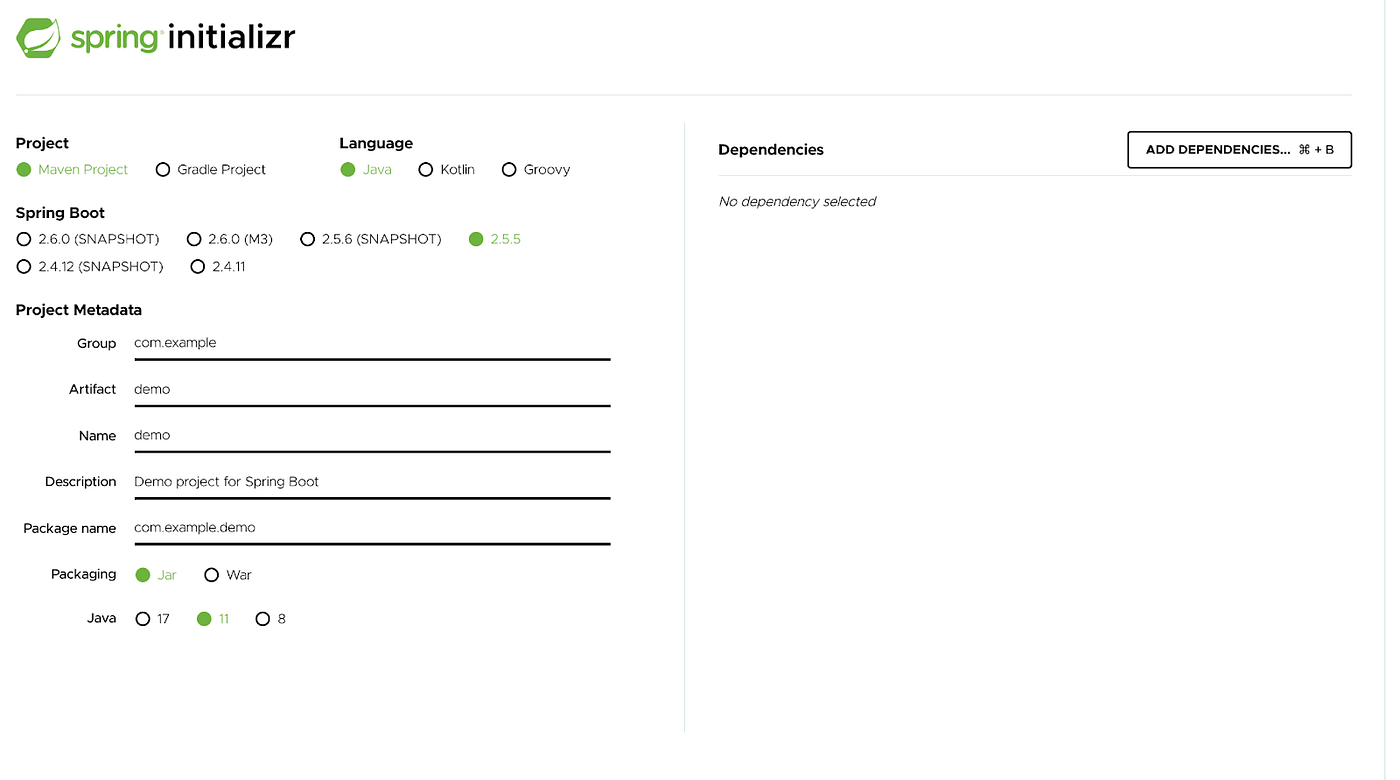Select Spring Boot 2.4.12 (SNAPSHOT)
The width and height of the screenshot is (1400, 780).
(x=90, y=267)
